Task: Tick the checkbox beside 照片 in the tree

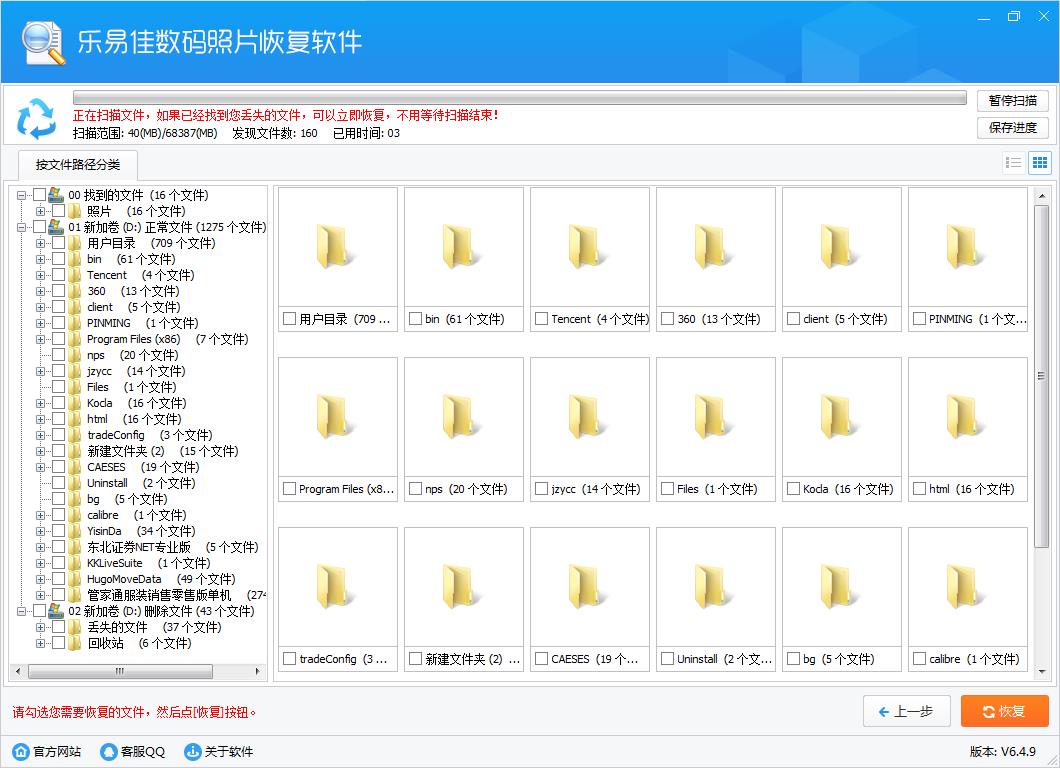Action: 56,211
